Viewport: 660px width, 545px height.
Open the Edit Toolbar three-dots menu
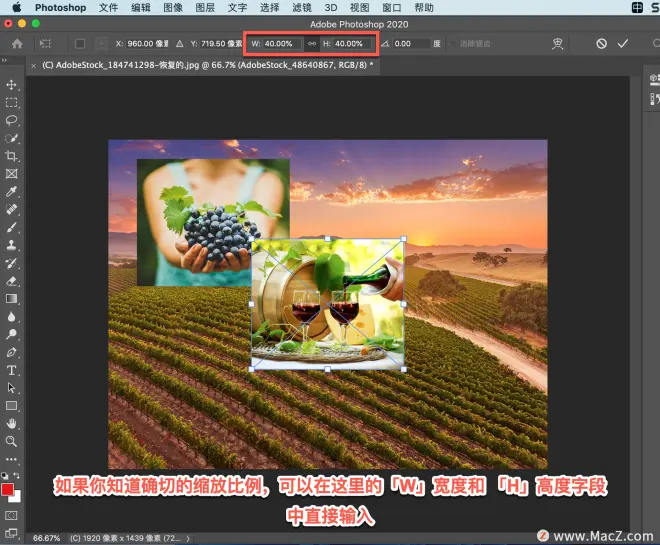11,459
